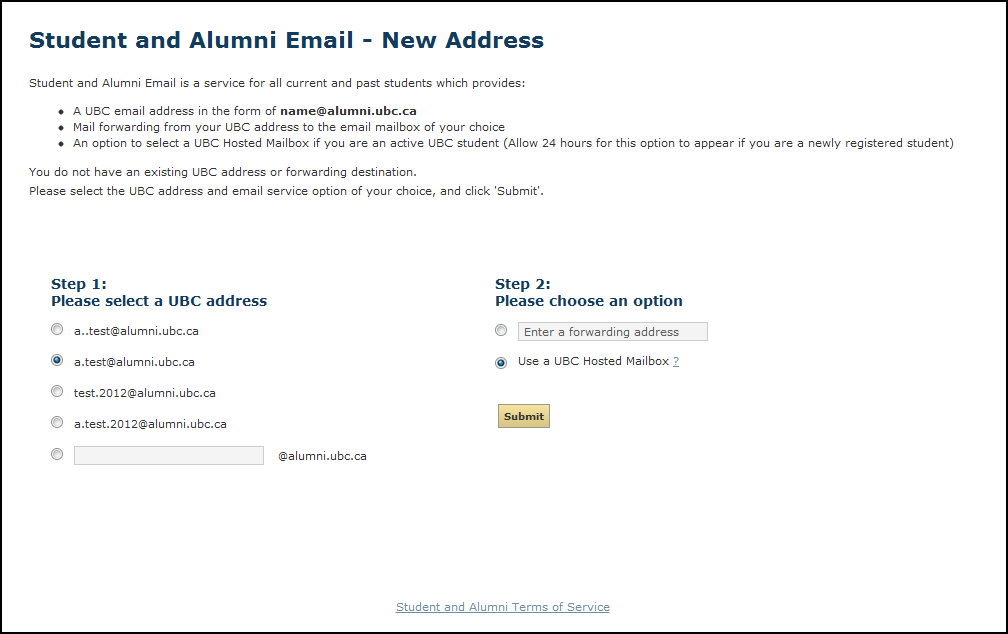Viewport: 1008px width, 634px height.
Task: Select the forwarding address radio button
Action: [501, 330]
